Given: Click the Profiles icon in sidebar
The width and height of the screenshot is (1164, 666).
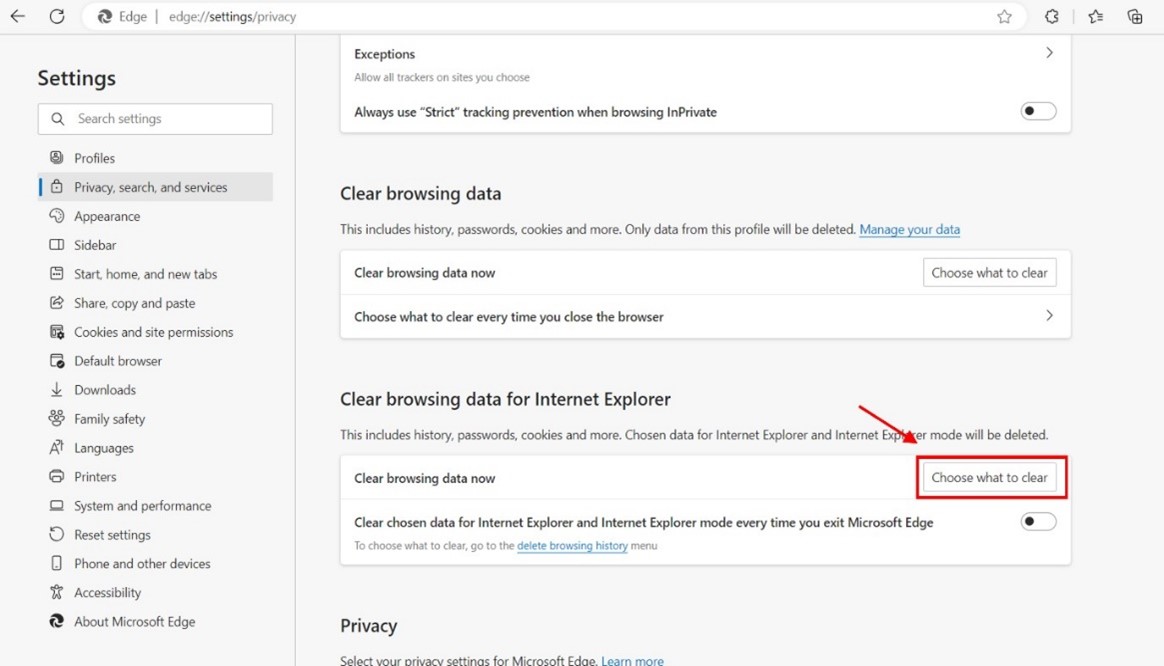Looking at the screenshot, I should [x=56, y=157].
